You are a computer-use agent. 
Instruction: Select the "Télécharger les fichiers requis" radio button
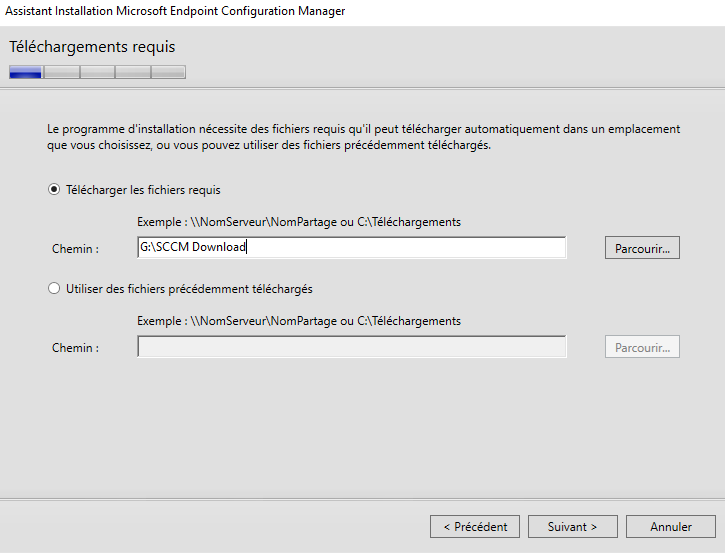(x=55, y=189)
